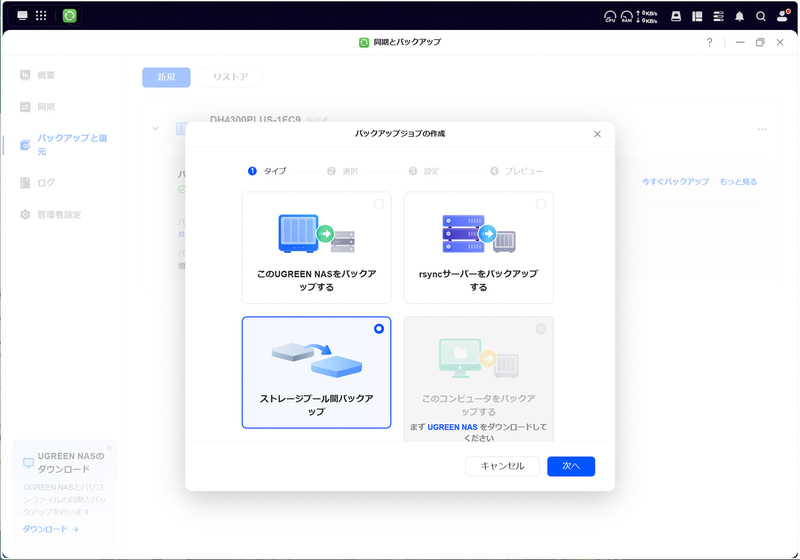Click step 4 プレビュー in the wizard
The height and width of the screenshot is (560, 800).
516,171
